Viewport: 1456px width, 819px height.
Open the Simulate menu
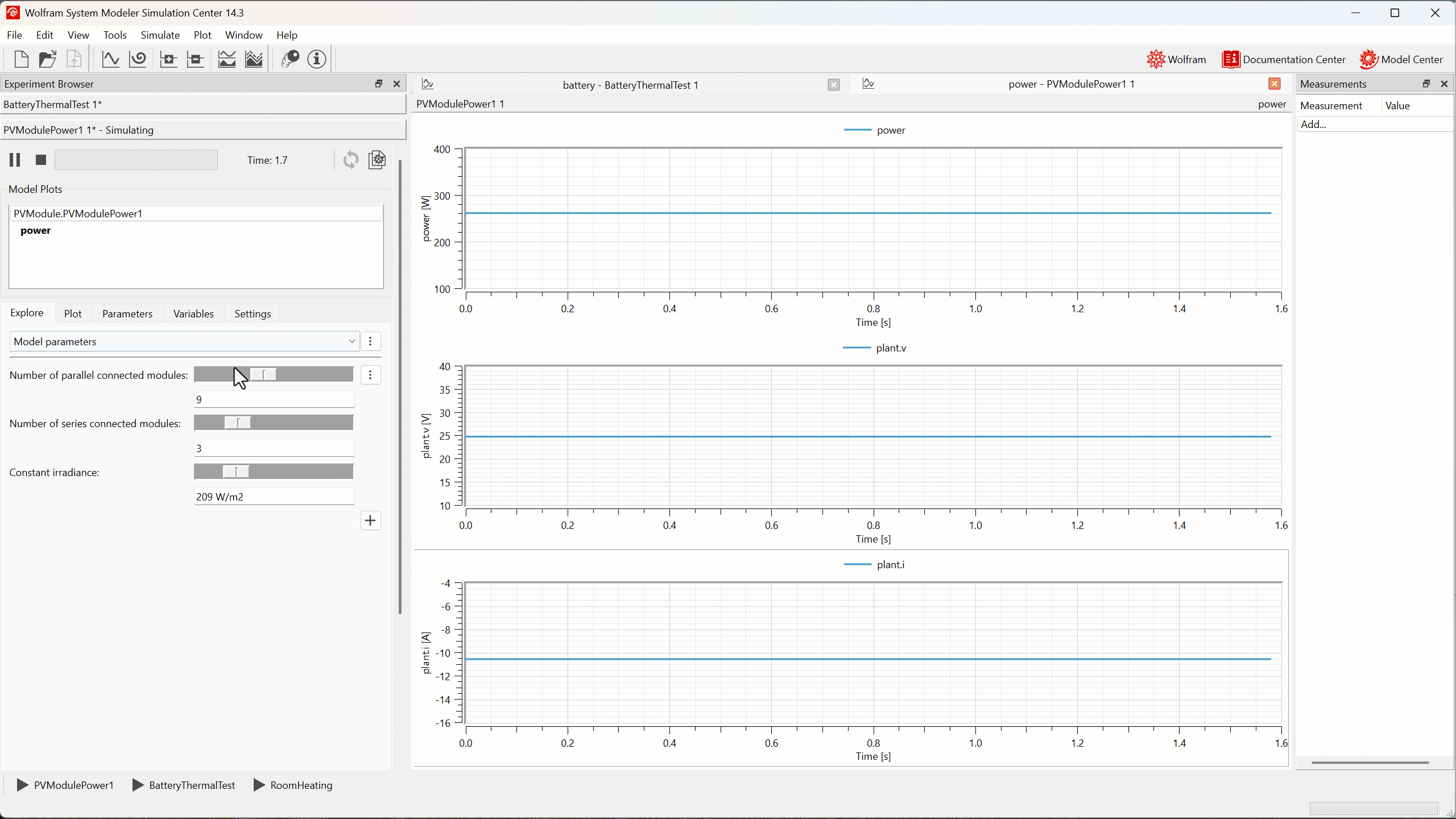pos(160,35)
